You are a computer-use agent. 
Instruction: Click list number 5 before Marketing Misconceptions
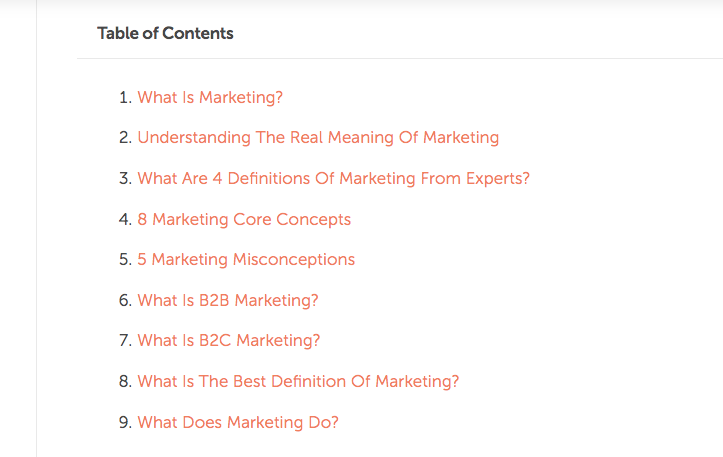pyautogui.click(x=125, y=260)
